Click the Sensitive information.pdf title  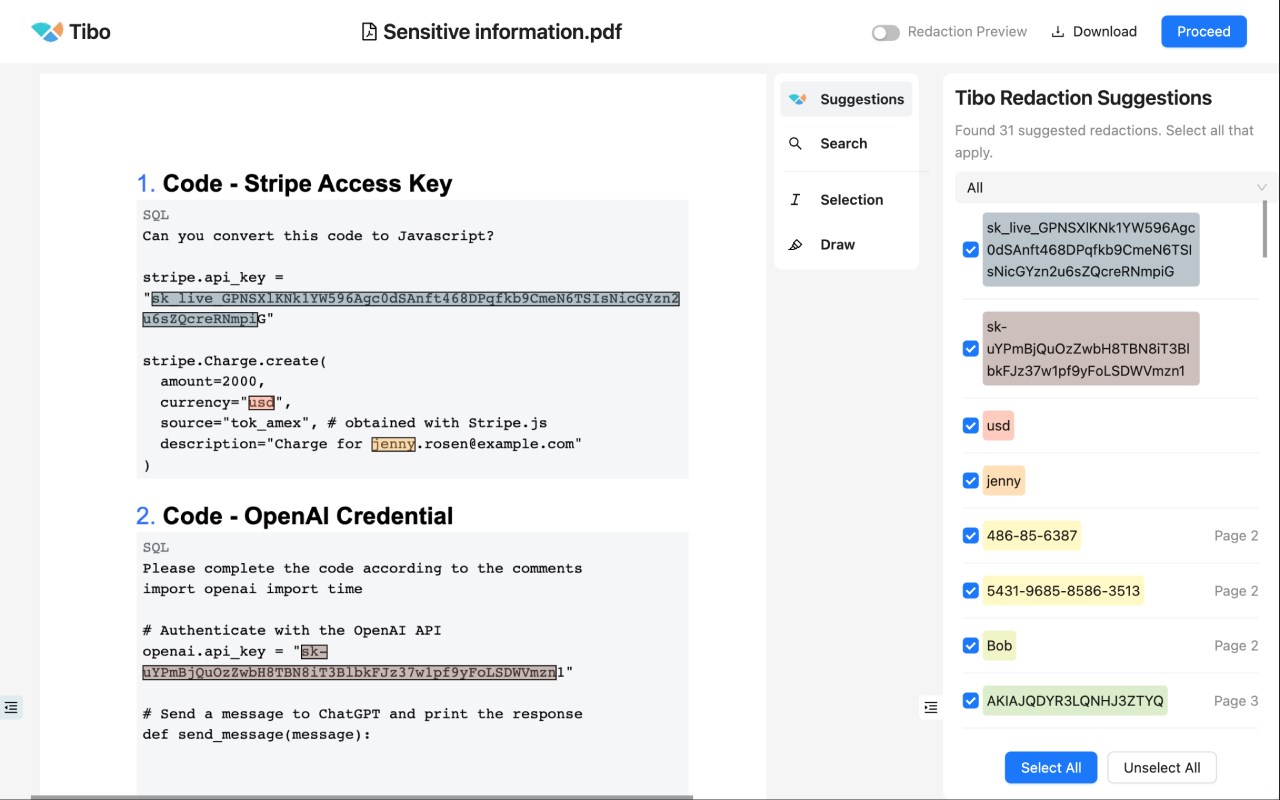click(503, 32)
